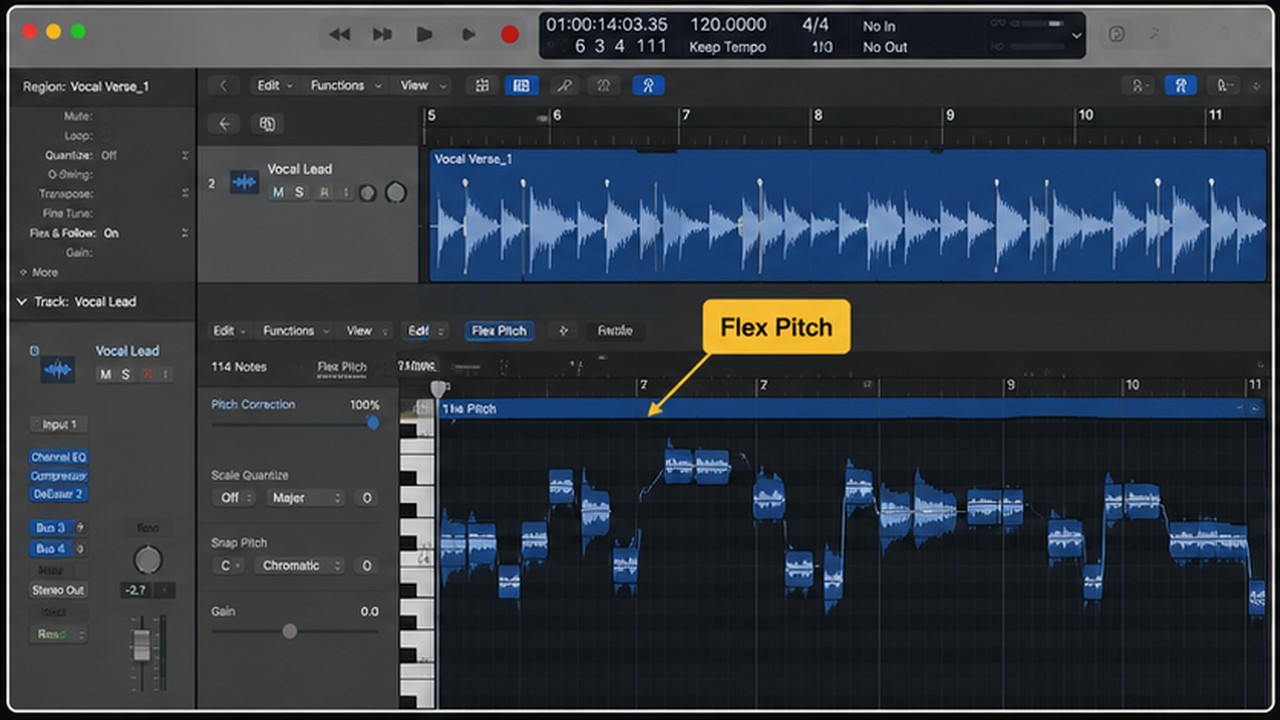
Task: Open the Major scale dropdown
Action: 304,497
